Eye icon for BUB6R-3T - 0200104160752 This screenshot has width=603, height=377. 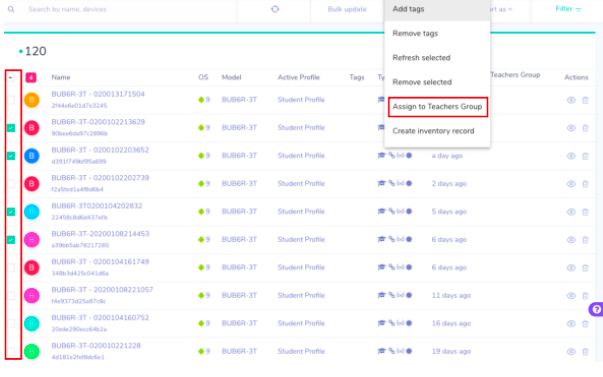[x=571, y=324]
